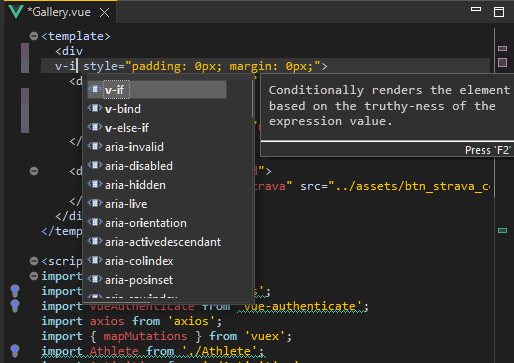The height and width of the screenshot is (363, 514).
Task: Pick aria-posinset from completion popup
Action: (157, 280)
